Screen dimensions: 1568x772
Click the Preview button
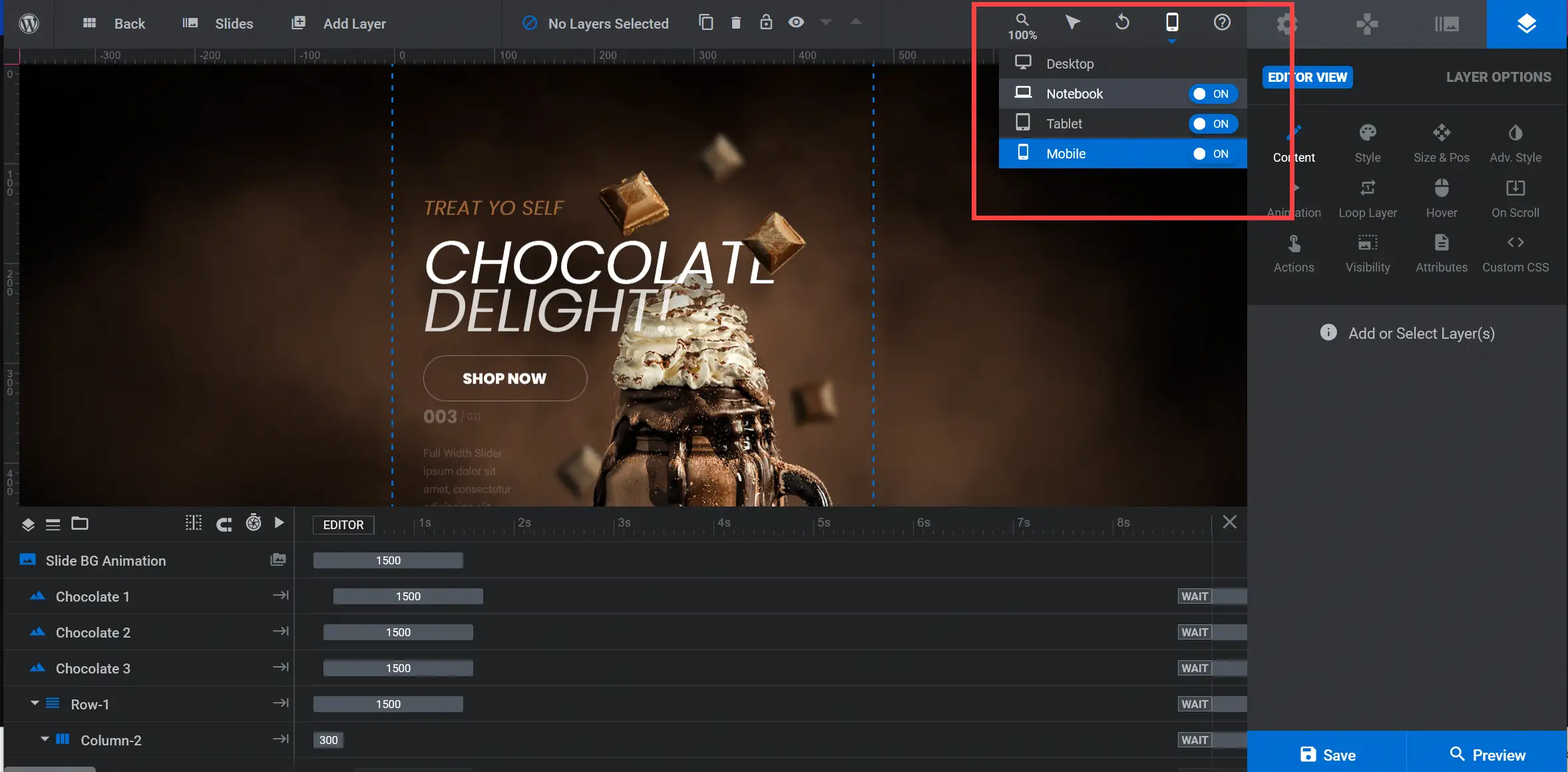(1487, 754)
